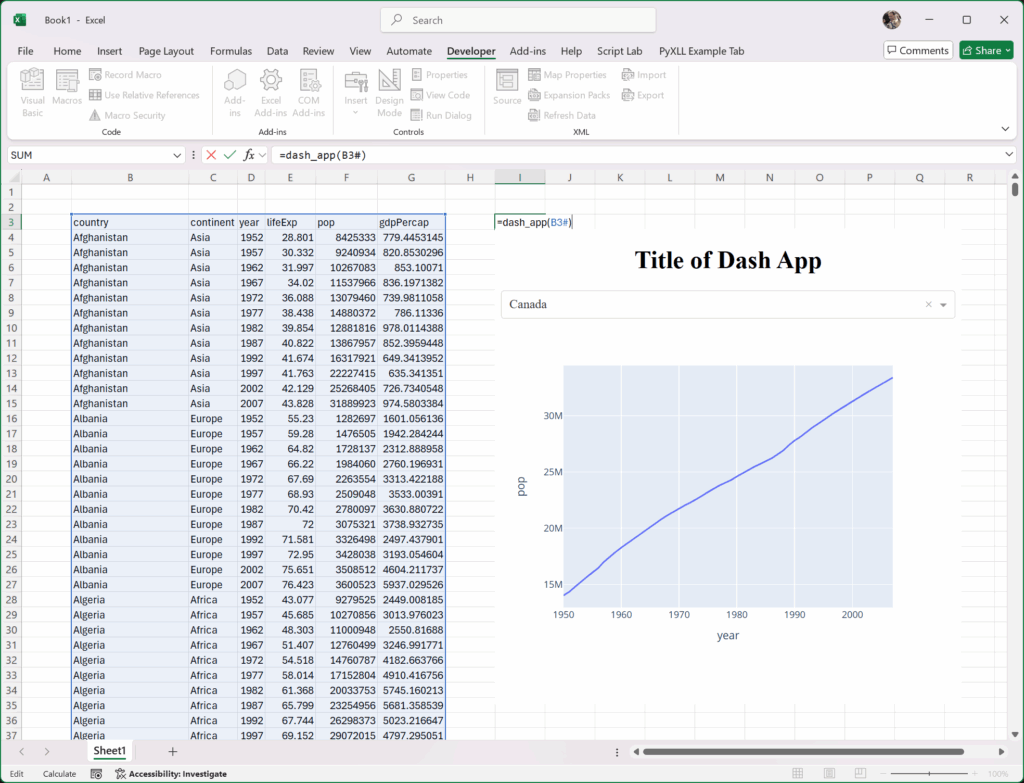Click the Insert Function fx icon

250,155
